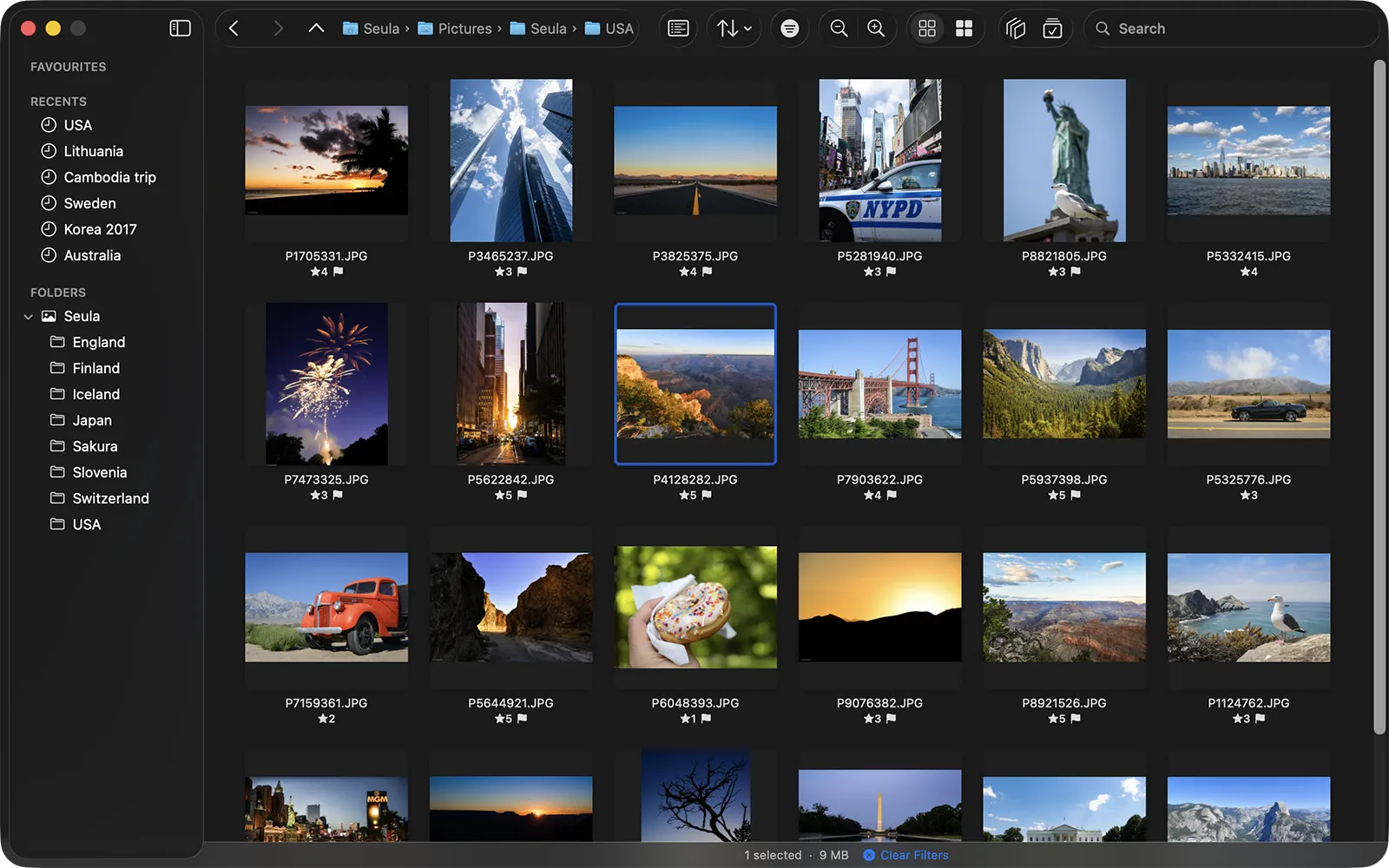Click the vertical scrollbar
The width and height of the screenshot is (1389, 868).
click(1379, 398)
